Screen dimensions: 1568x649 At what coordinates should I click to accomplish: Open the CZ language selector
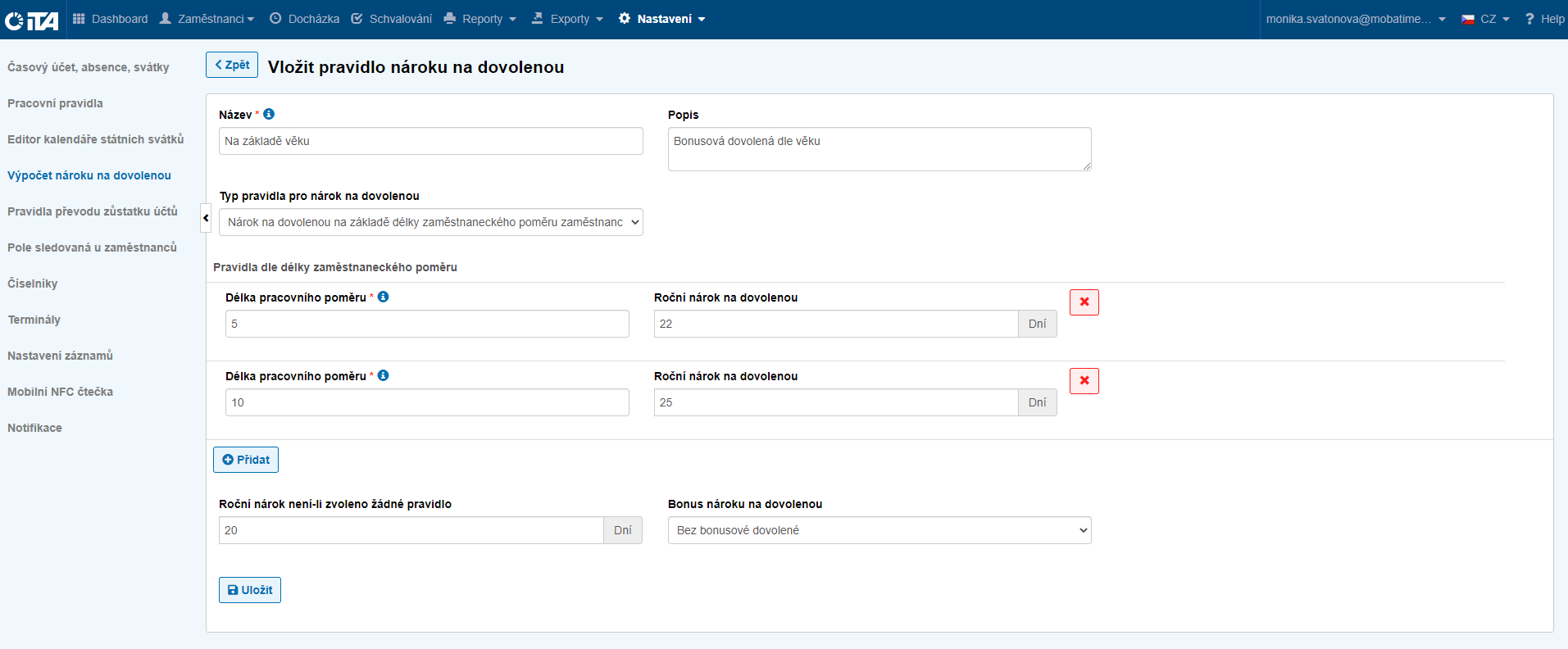pyautogui.click(x=1485, y=19)
